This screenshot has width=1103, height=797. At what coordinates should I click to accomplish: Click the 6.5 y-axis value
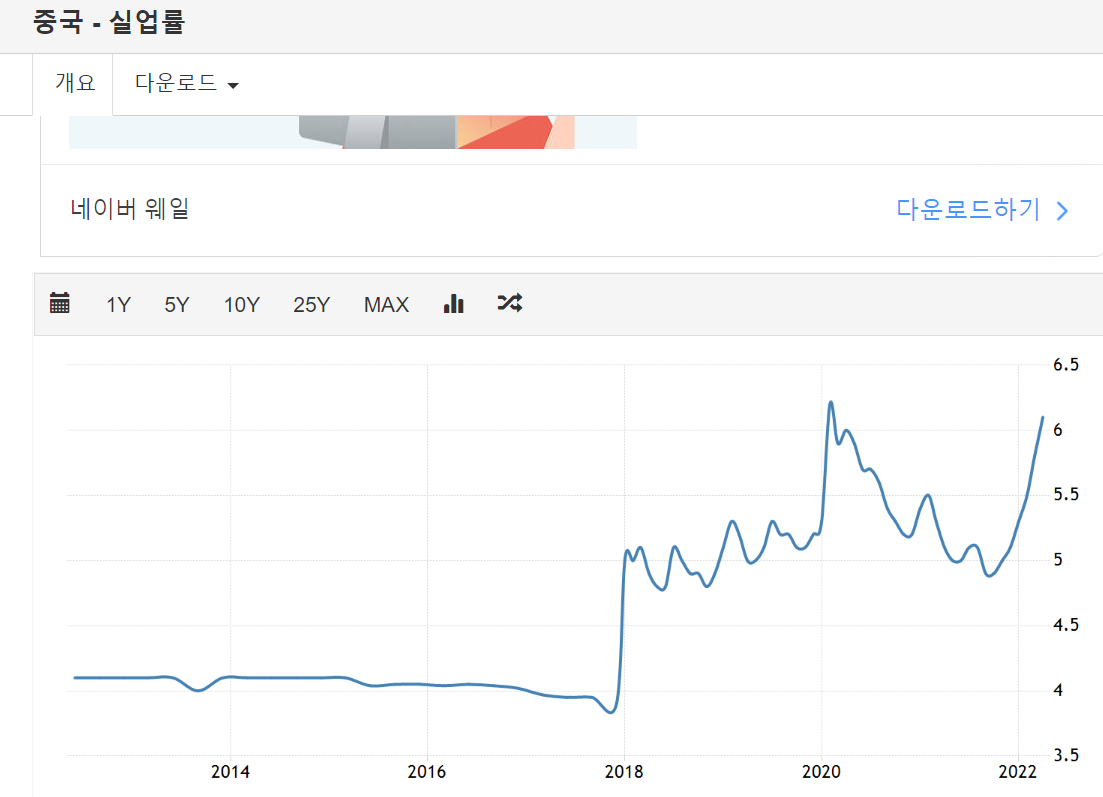point(1066,364)
